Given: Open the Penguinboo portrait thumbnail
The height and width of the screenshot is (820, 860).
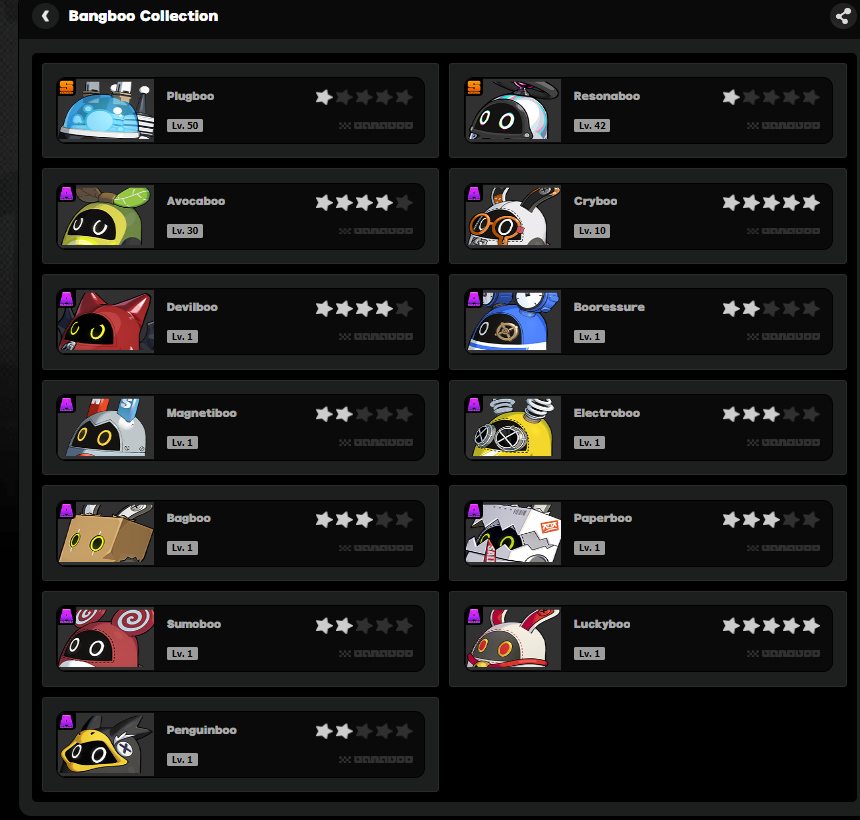Looking at the screenshot, I should pyautogui.click(x=106, y=744).
